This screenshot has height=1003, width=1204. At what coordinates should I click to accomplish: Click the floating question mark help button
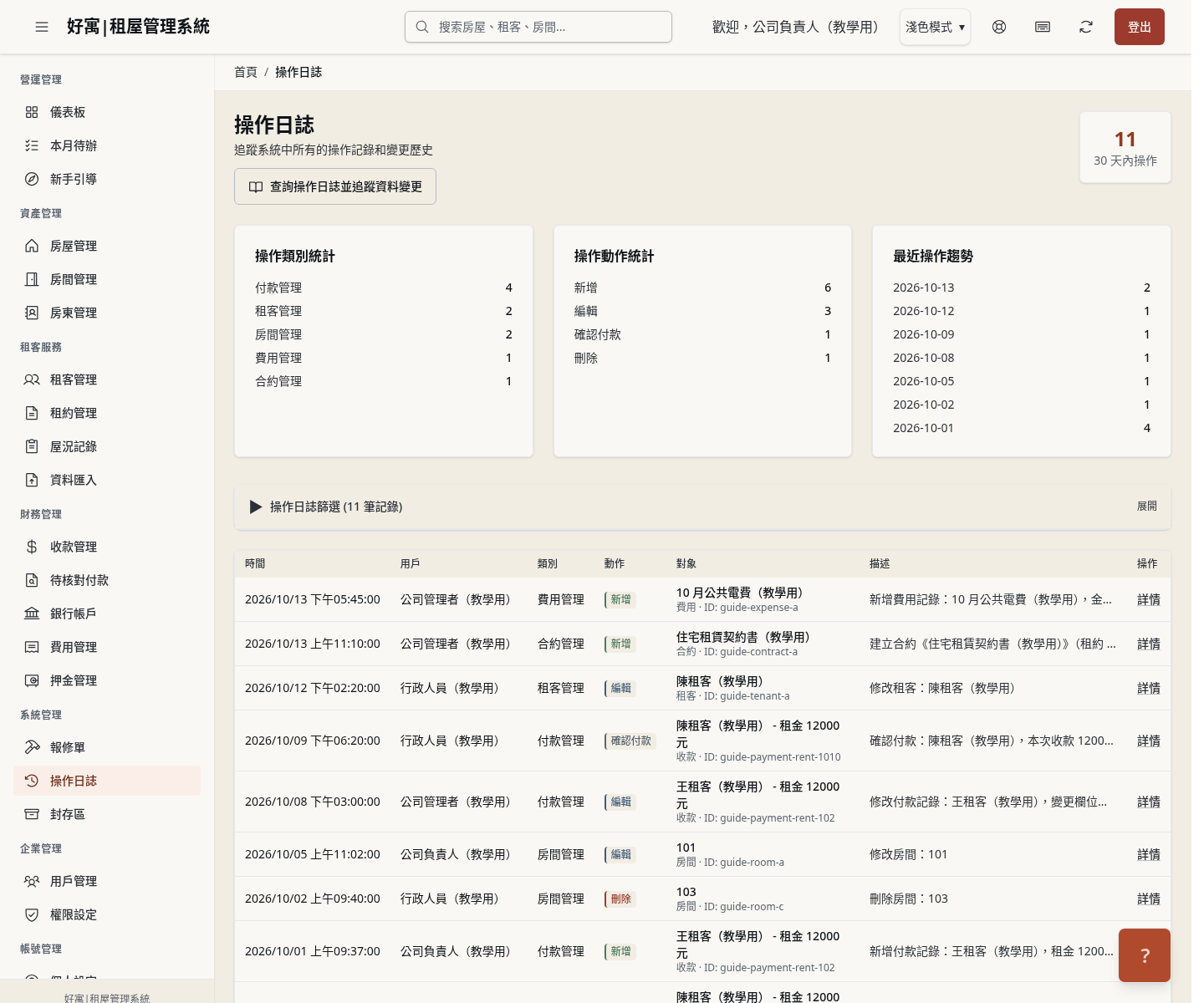(x=1145, y=955)
